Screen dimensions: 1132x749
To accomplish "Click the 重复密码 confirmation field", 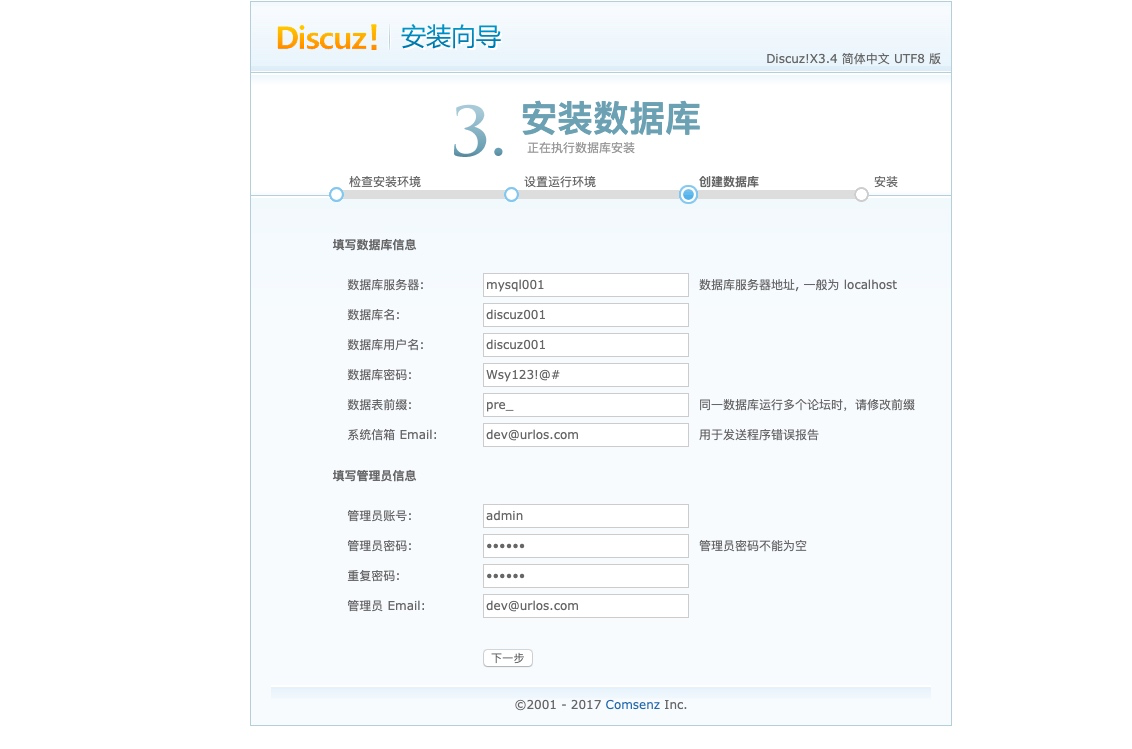I will [585, 576].
